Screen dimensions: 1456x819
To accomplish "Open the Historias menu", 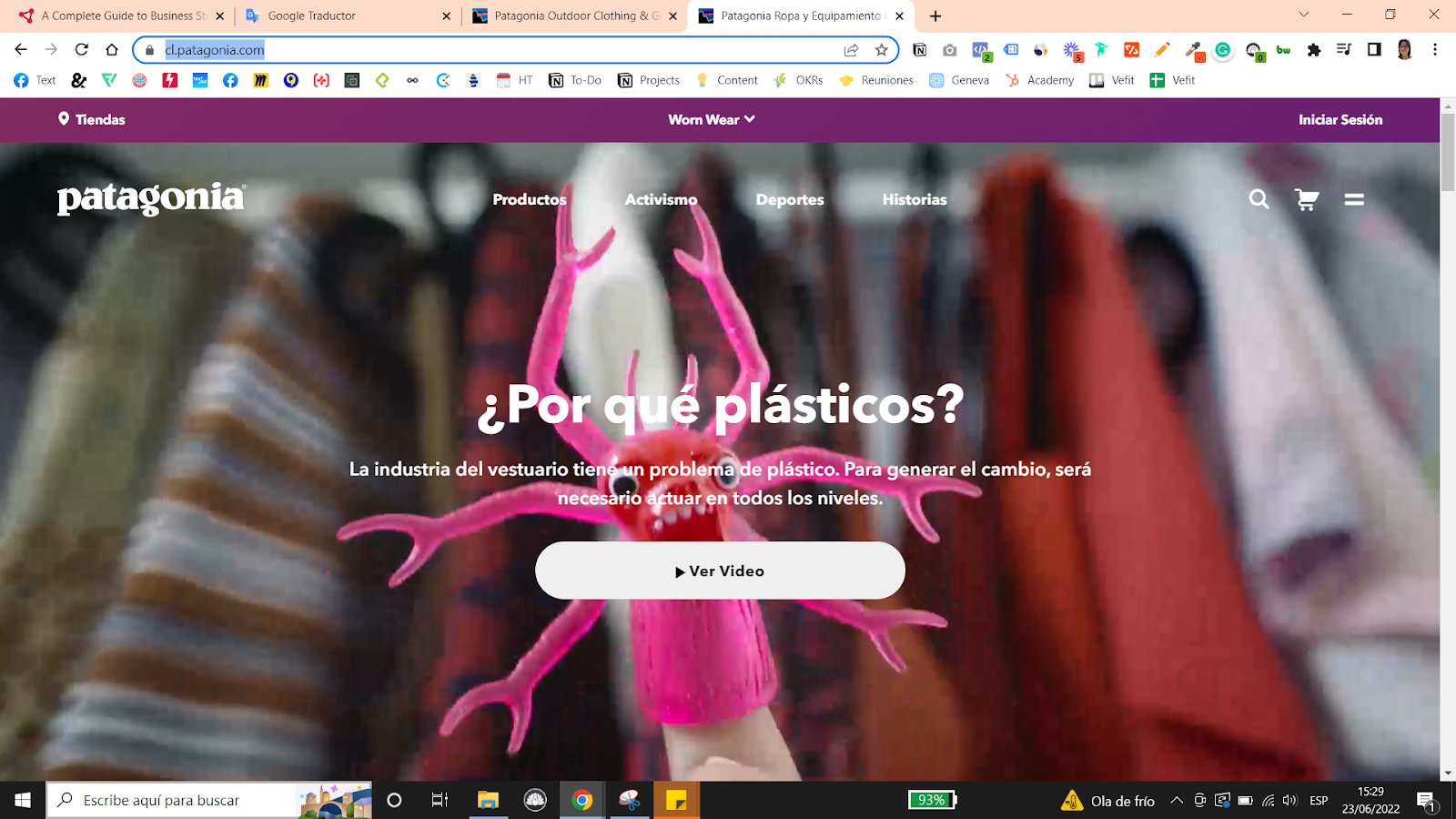I will 915,199.
